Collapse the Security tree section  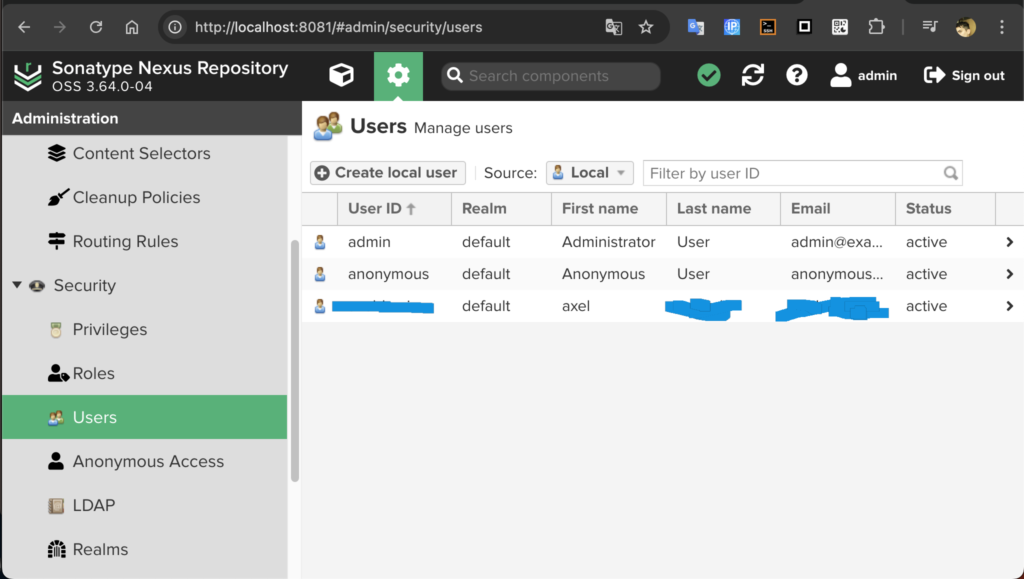coord(17,286)
